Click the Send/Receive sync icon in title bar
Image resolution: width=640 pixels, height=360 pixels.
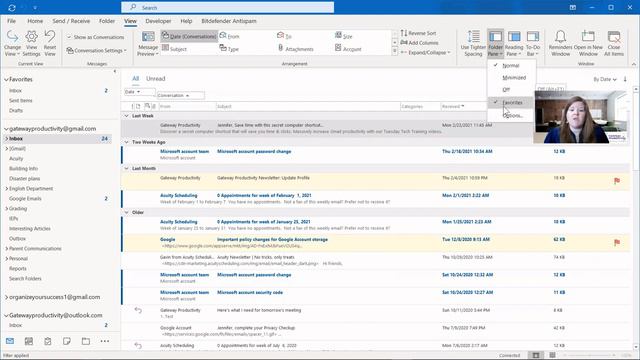click(11, 8)
